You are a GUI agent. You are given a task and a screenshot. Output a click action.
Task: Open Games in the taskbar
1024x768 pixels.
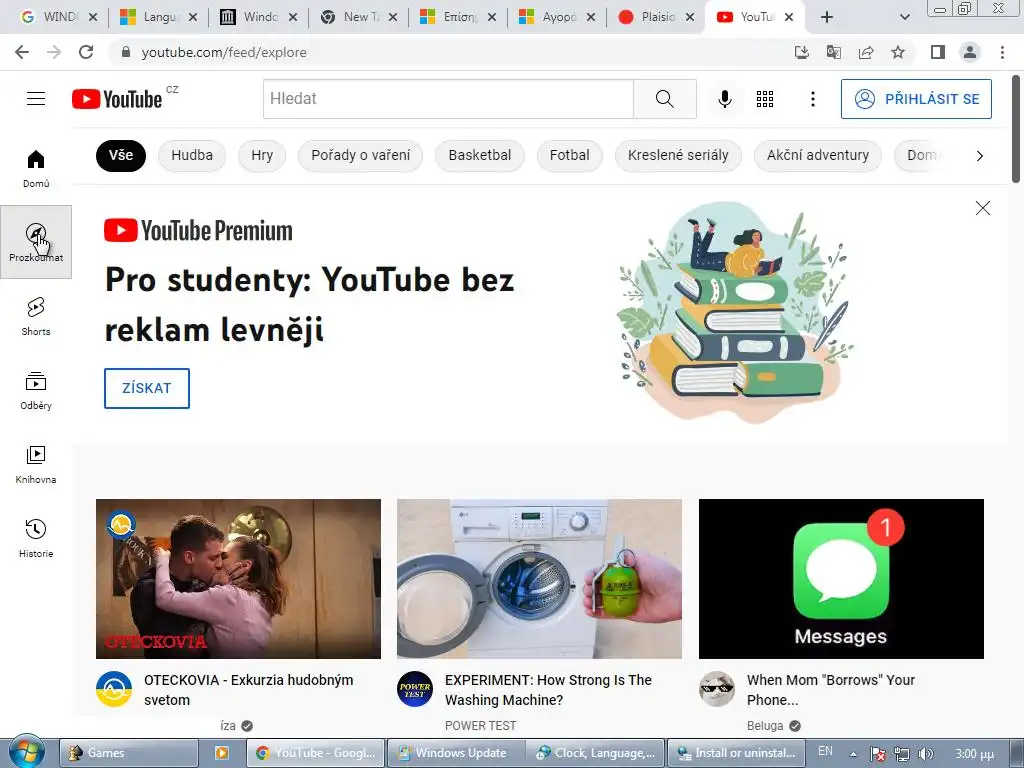(129, 753)
